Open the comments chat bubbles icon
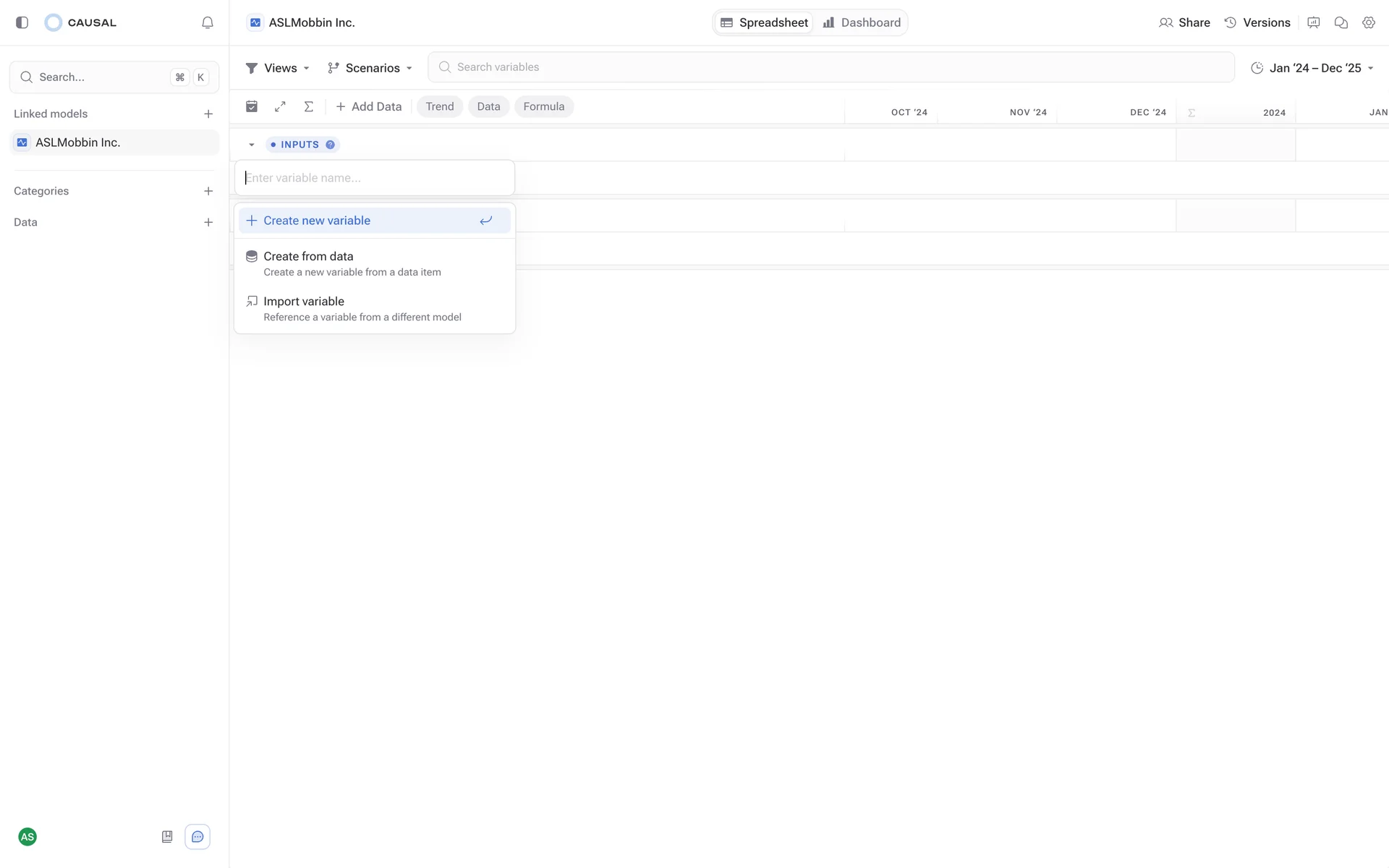Screen dimensions: 1389x868 [x=1341, y=22]
